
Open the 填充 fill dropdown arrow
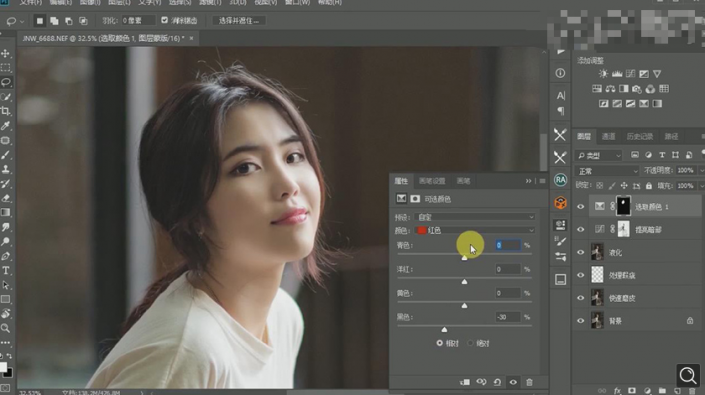click(x=701, y=186)
